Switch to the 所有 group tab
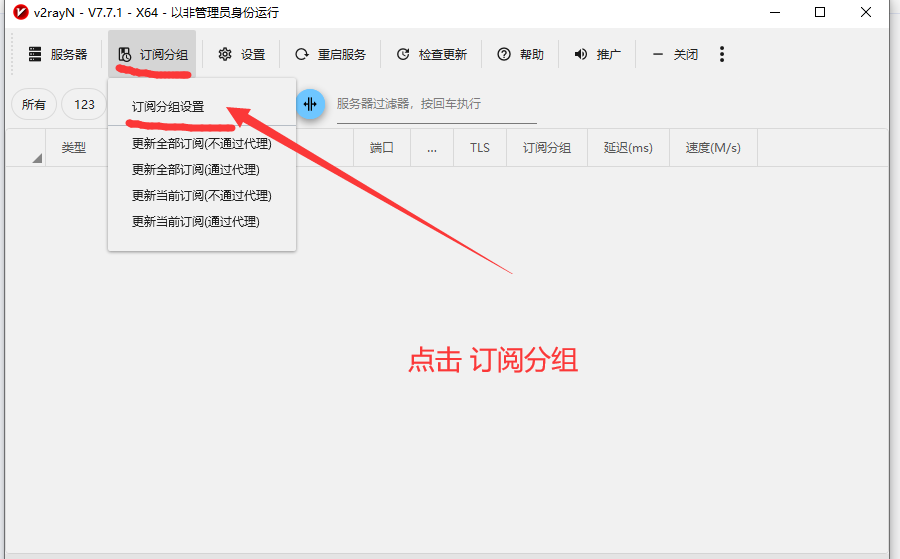The width and height of the screenshot is (900, 559). click(x=34, y=104)
